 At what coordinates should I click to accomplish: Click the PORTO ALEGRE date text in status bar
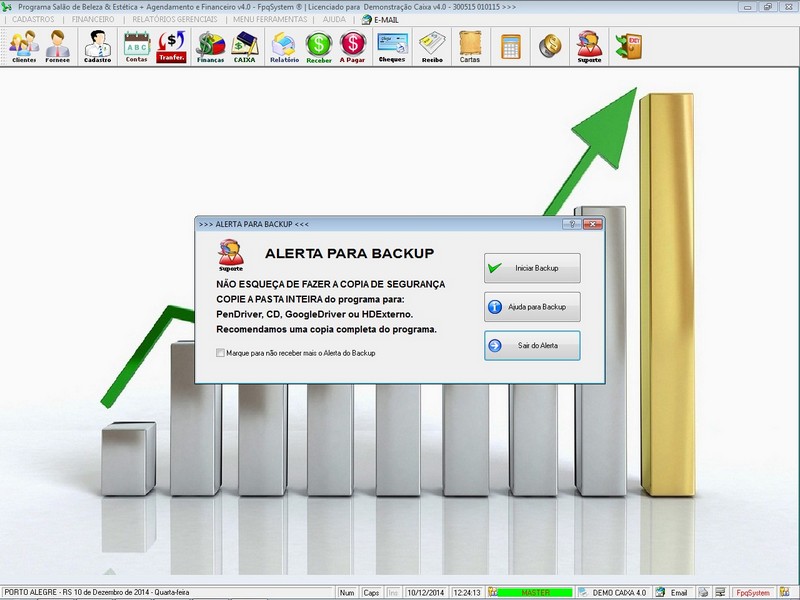[x=96, y=592]
